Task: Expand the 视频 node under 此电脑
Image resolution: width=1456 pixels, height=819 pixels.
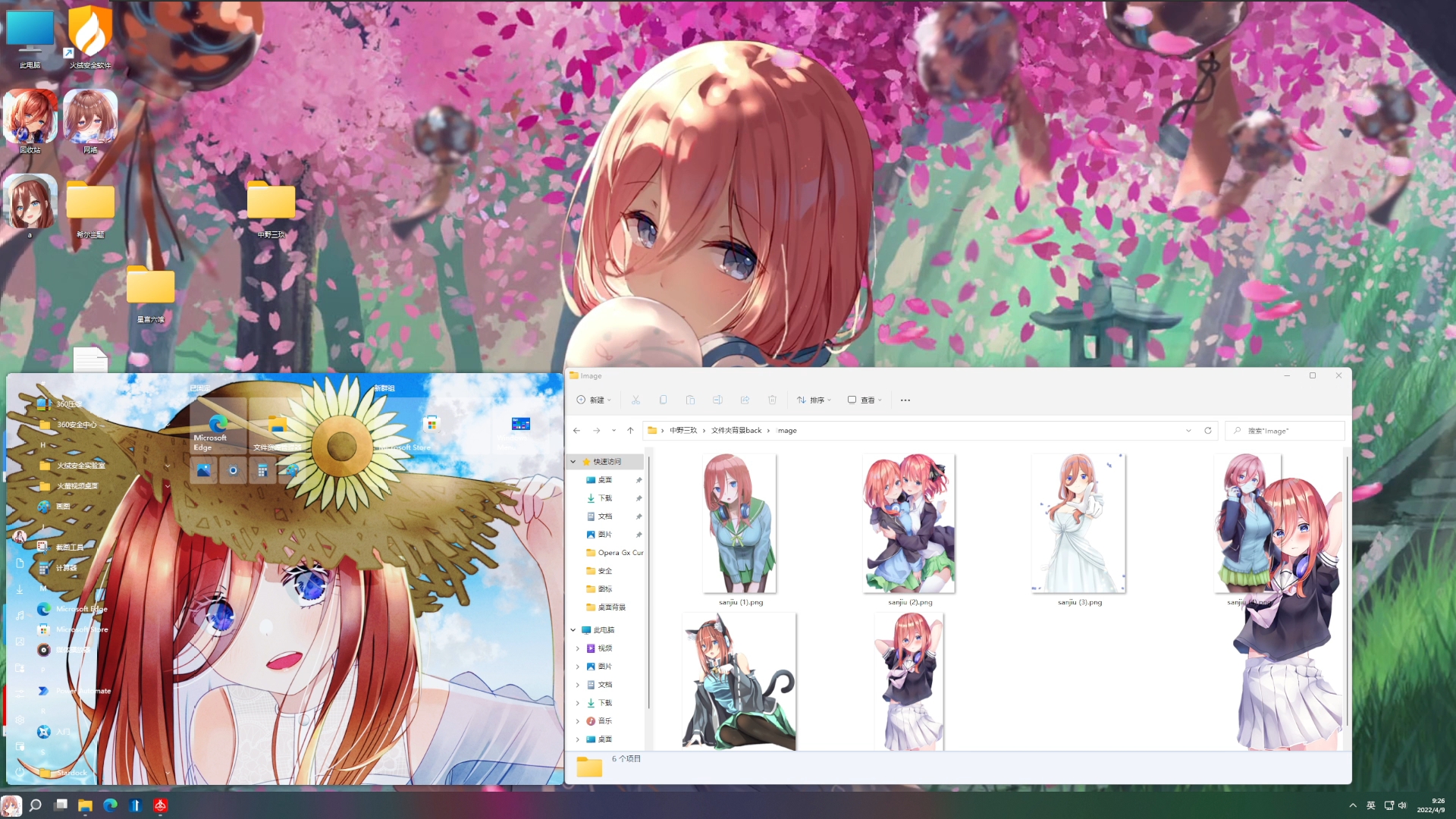Action: [578, 648]
